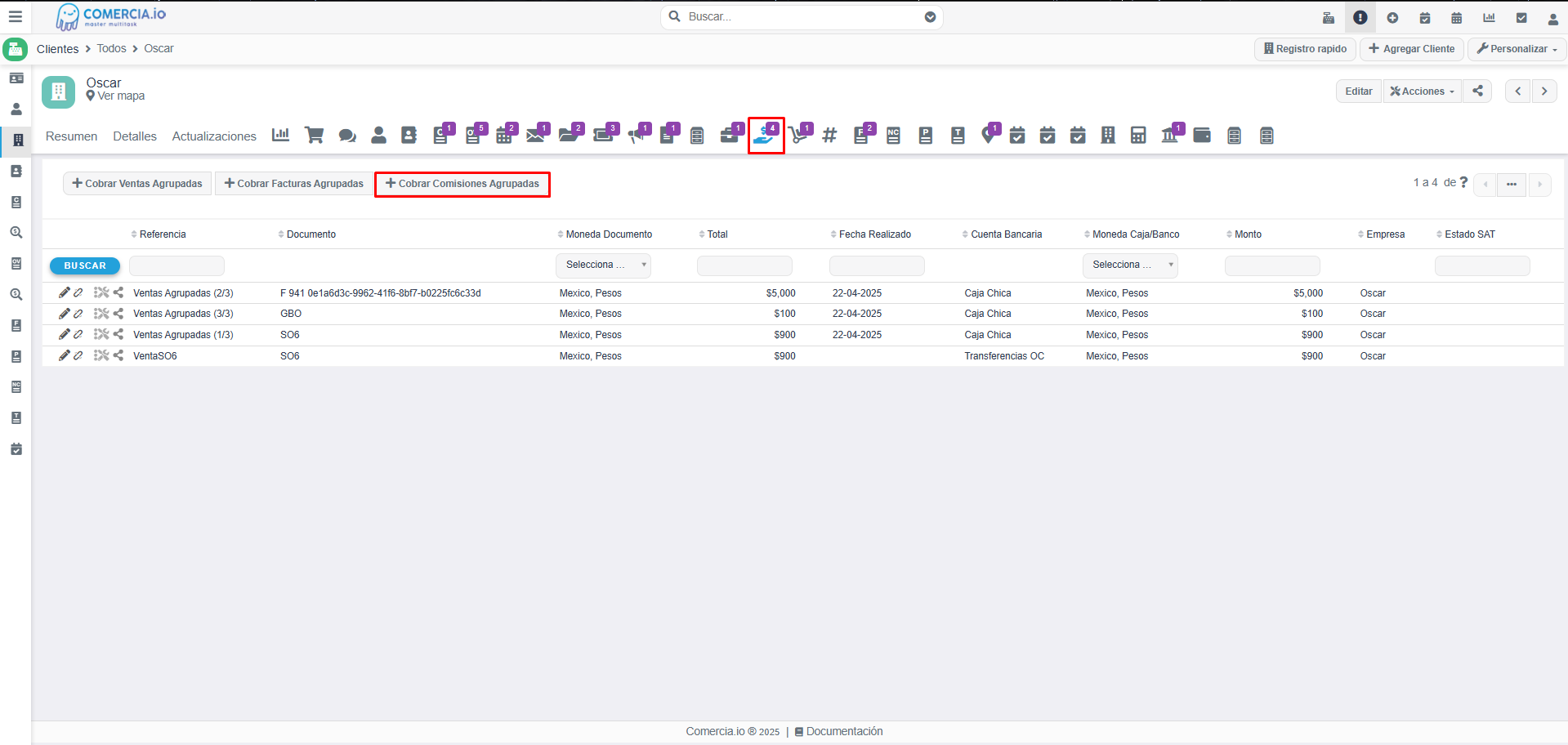The width and height of the screenshot is (1568, 745).
Task: Open the chat bubbles tab icon
Action: (x=347, y=136)
